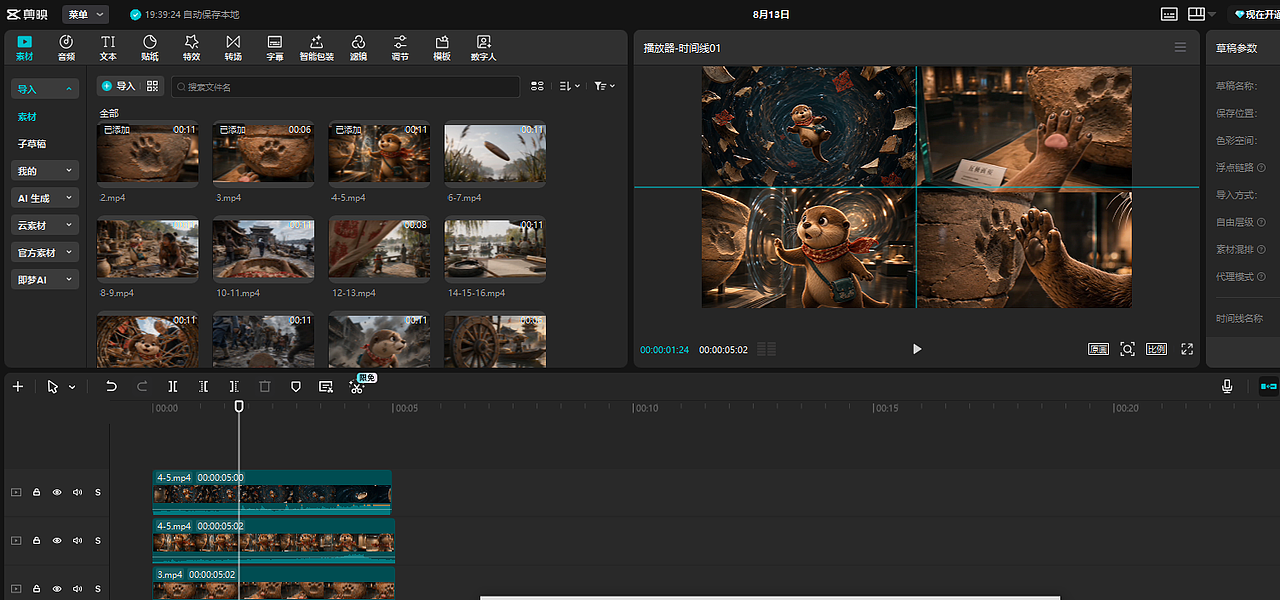Open the 比例 aspect ratio button
The image size is (1280, 600).
tap(1156, 349)
